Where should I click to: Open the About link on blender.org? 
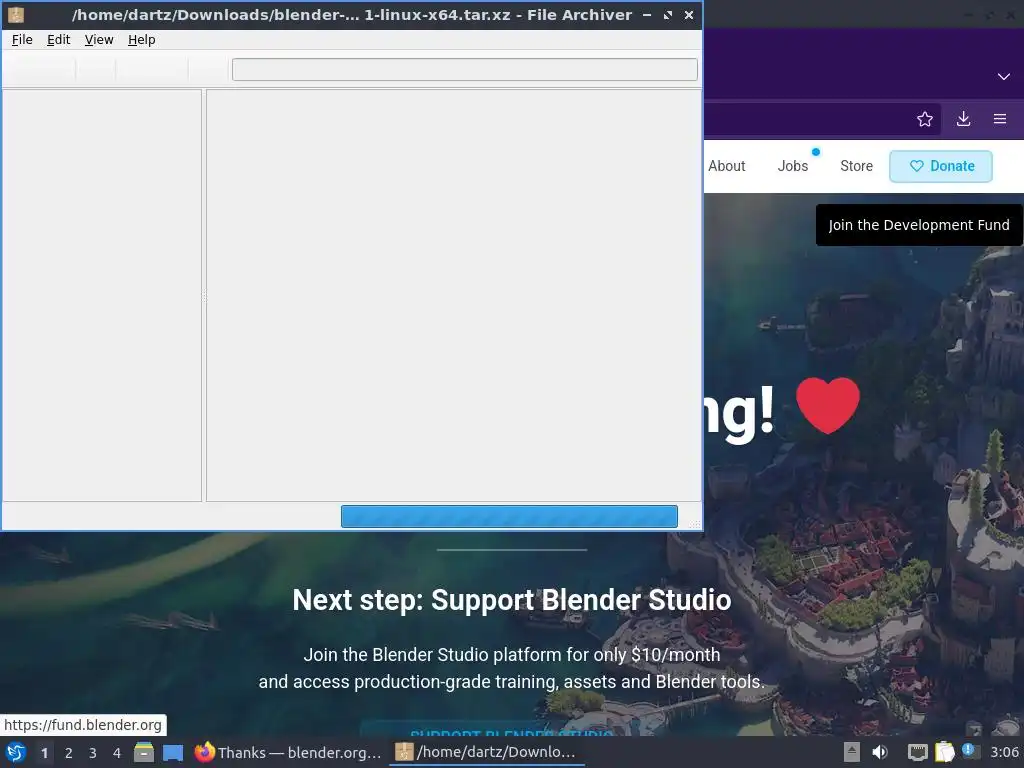(726, 166)
